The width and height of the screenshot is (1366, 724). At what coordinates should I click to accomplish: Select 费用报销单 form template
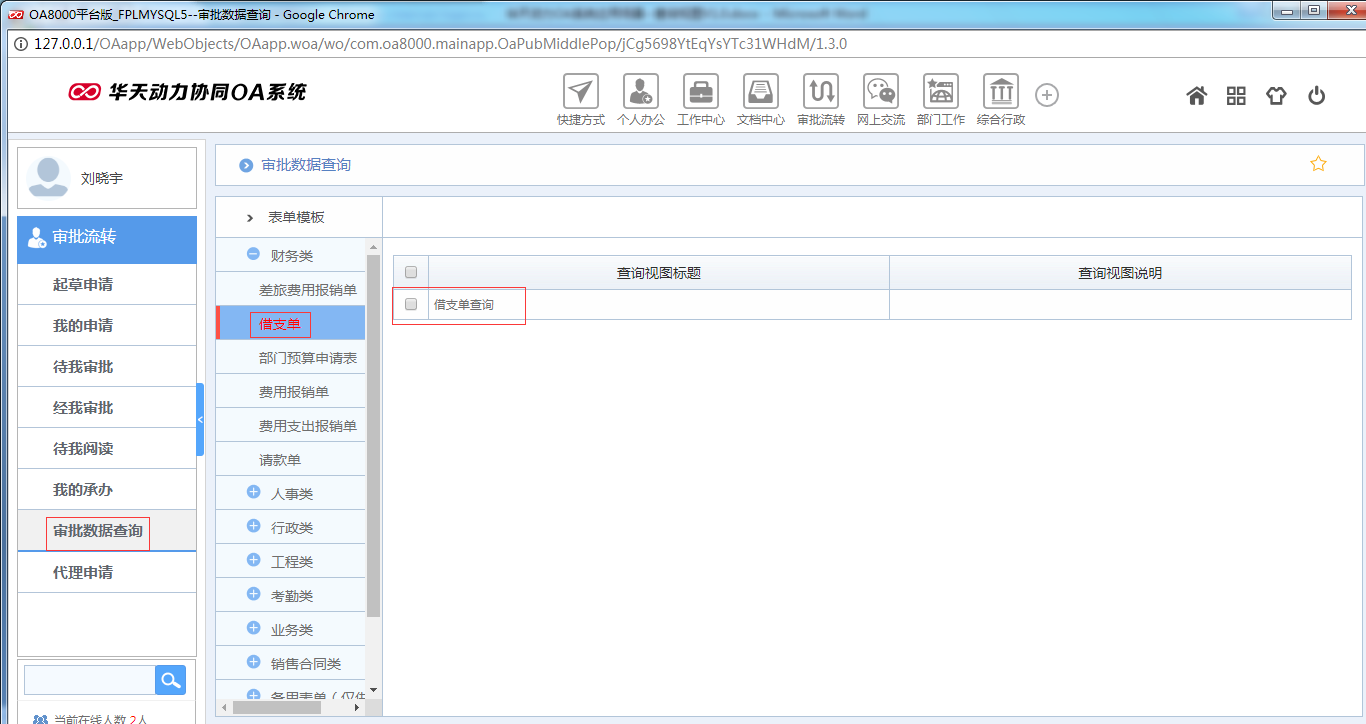(293, 392)
